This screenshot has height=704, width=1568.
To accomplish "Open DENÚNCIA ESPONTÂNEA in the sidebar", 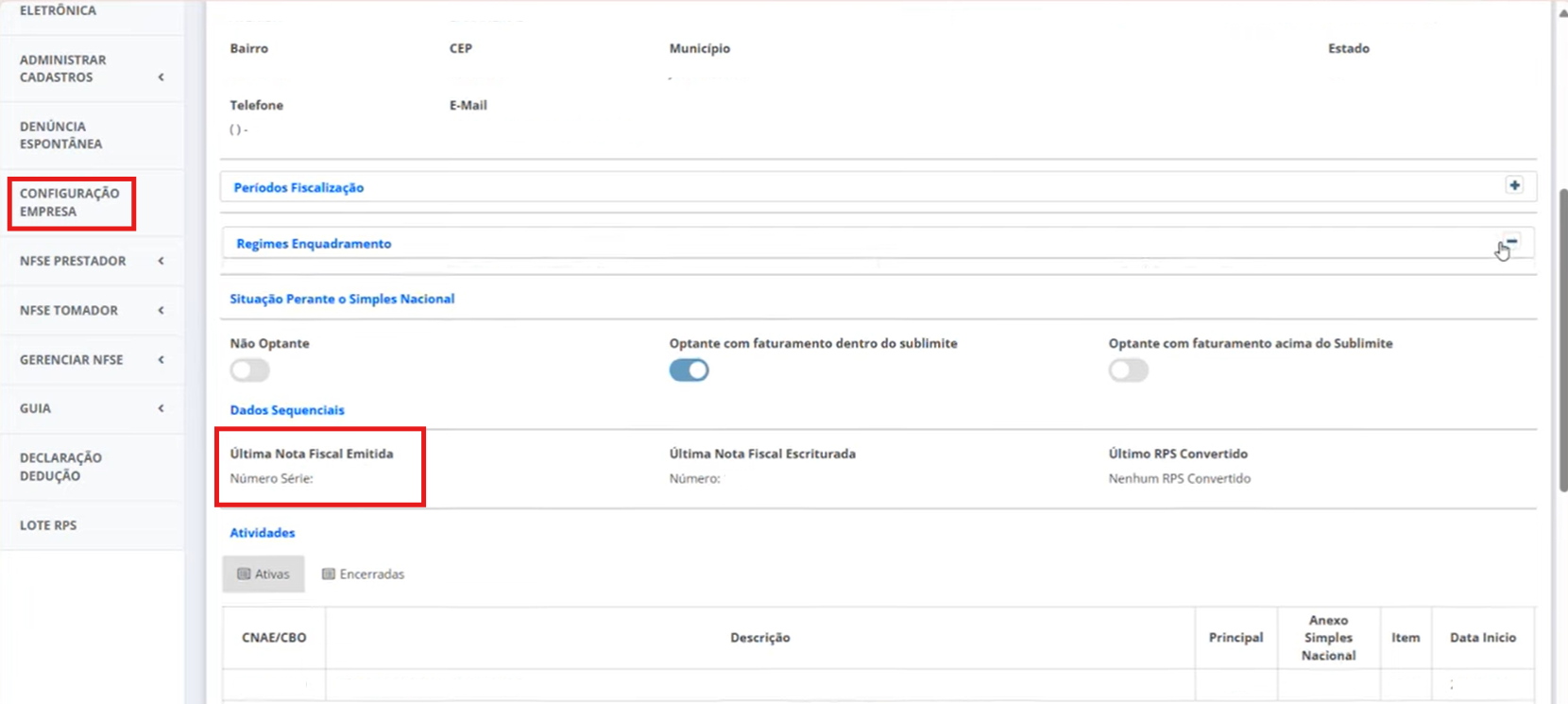I will coord(61,135).
